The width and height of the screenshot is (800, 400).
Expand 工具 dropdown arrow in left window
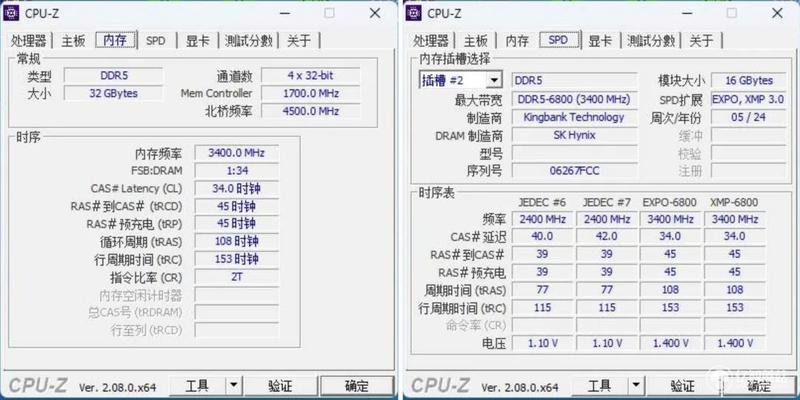click(x=233, y=386)
